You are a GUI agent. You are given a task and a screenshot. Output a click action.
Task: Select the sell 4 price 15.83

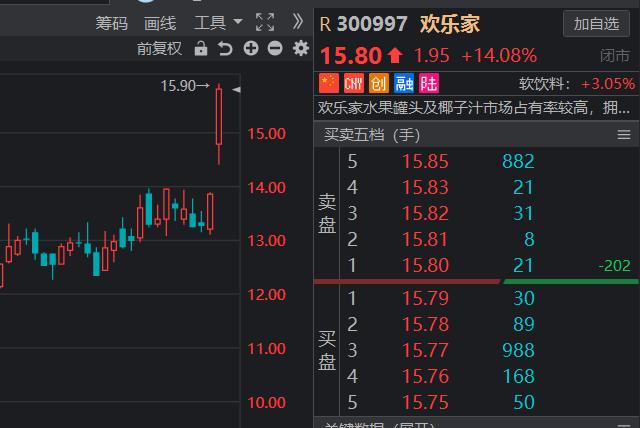[x=425, y=187]
